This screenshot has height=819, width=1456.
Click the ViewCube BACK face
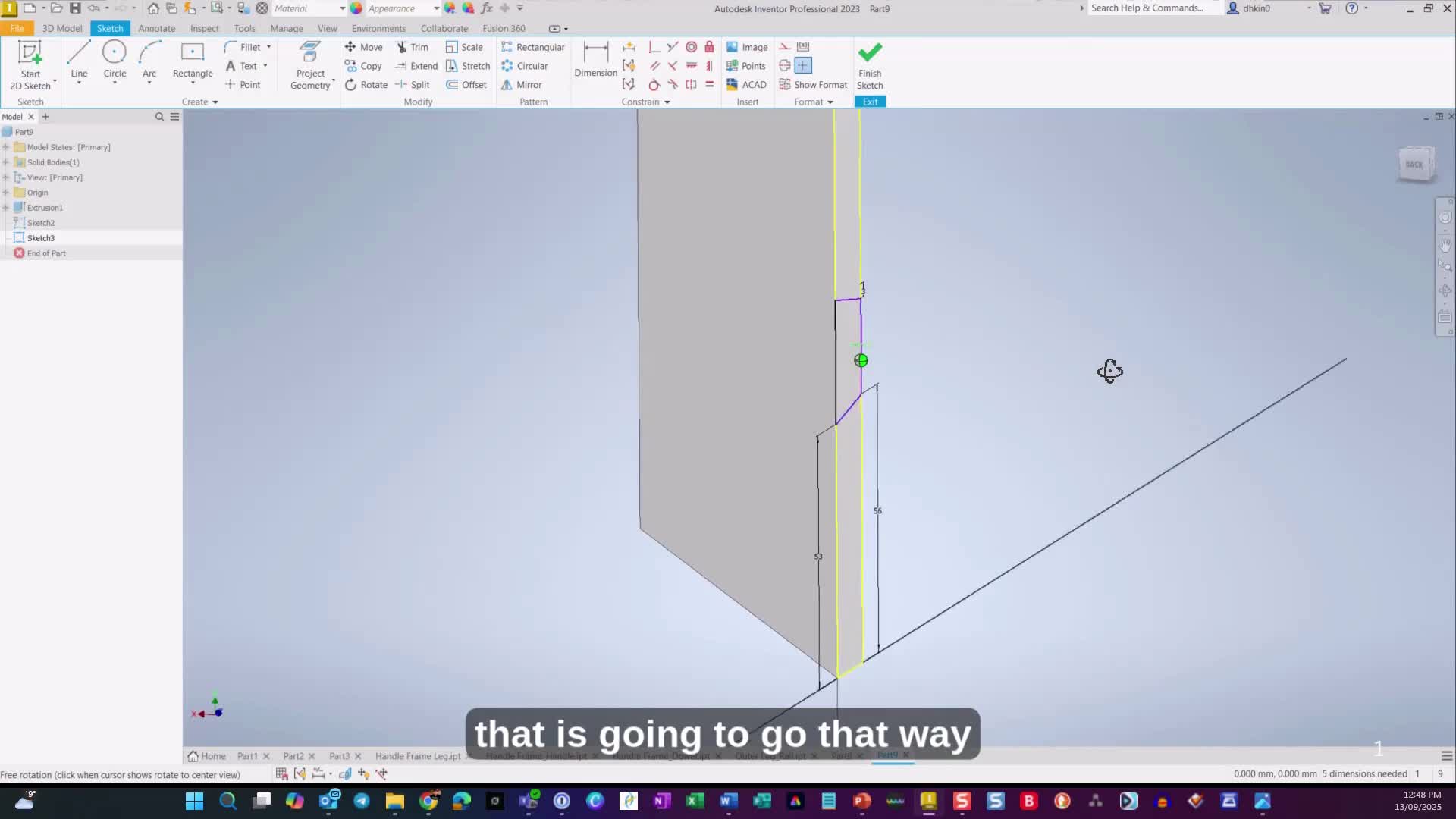coord(1414,164)
